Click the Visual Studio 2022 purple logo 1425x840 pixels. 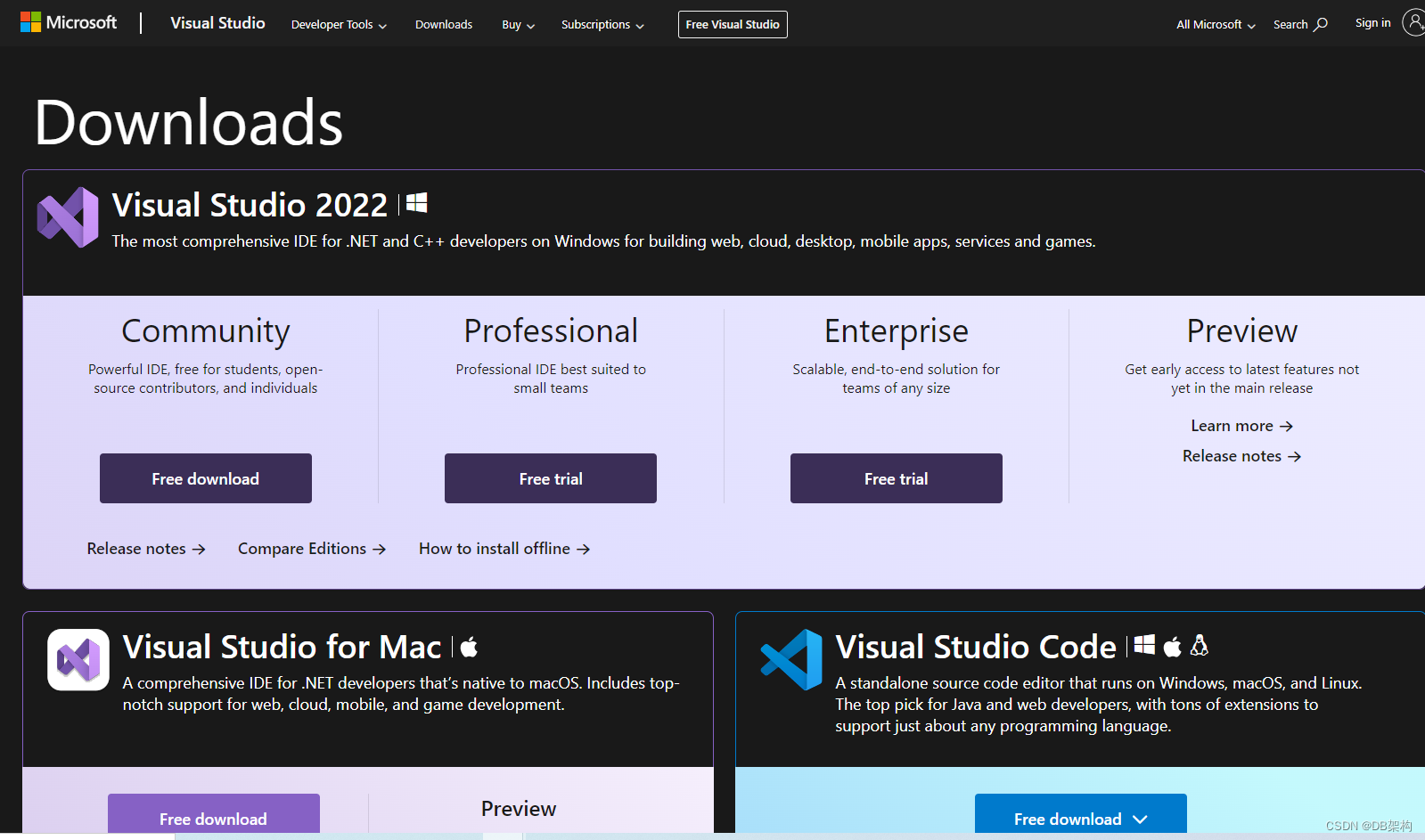[68, 217]
